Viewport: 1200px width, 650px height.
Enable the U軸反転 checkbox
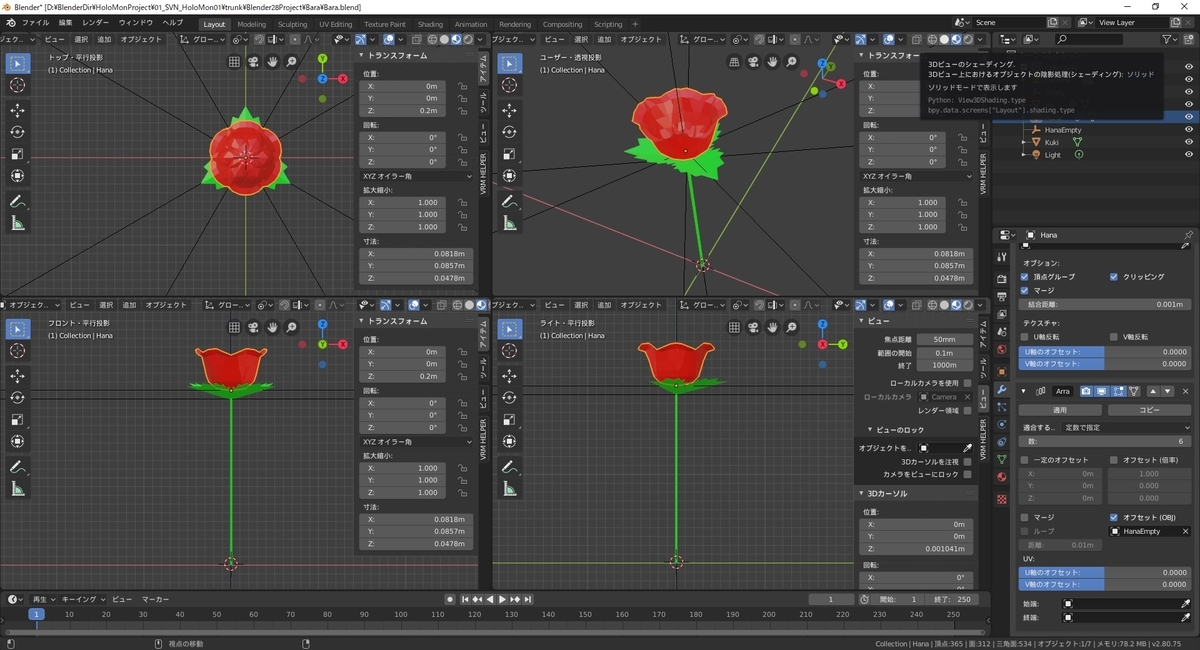[x=1025, y=337]
